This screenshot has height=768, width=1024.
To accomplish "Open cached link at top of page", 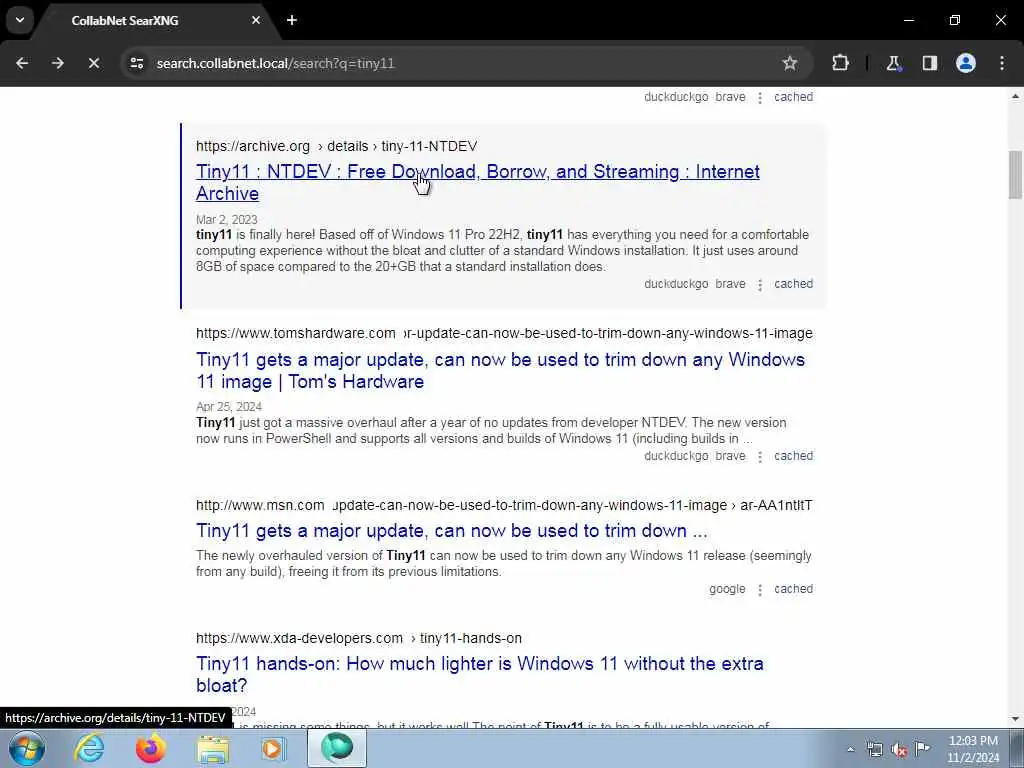I will (793, 97).
